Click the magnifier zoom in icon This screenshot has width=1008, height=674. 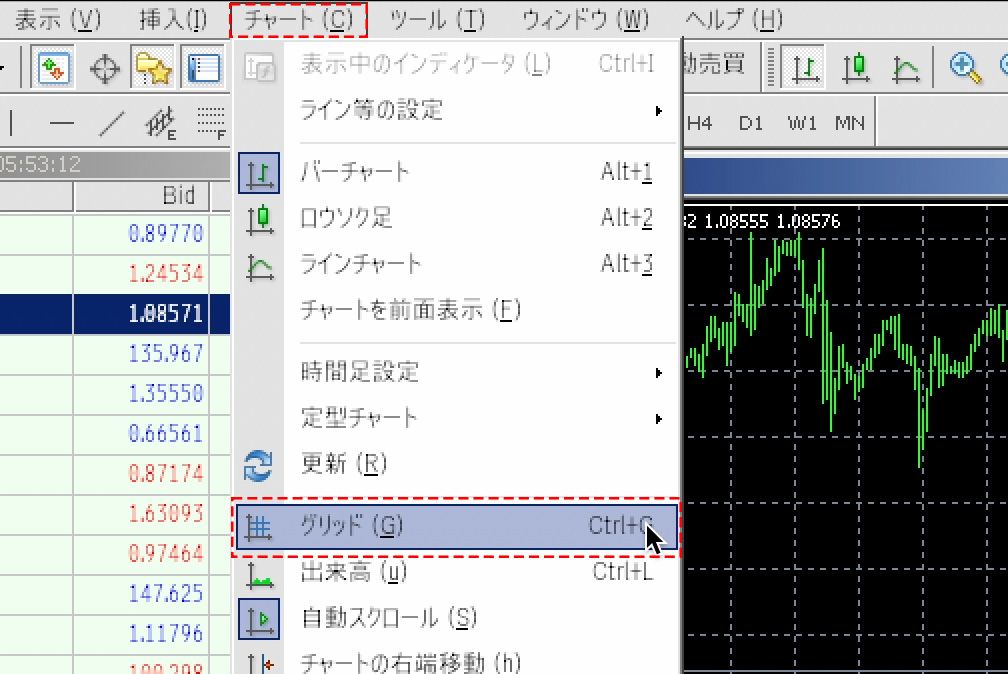pyautogui.click(x=965, y=68)
